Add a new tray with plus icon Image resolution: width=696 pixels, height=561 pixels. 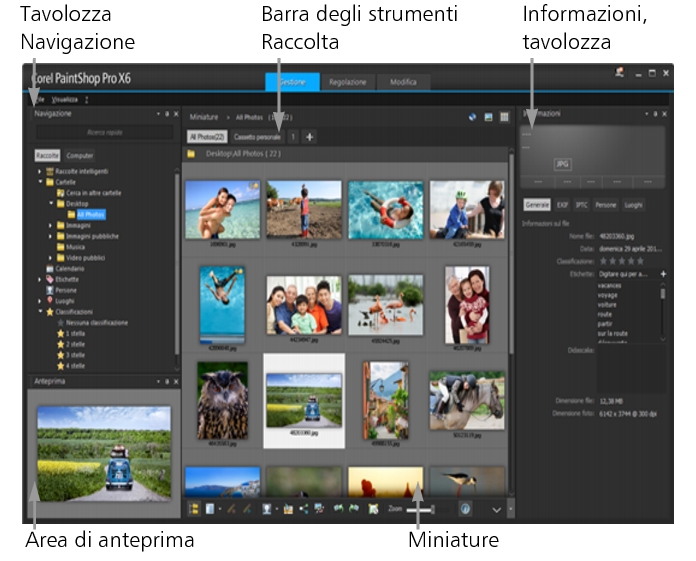pyautogui.click(x=310, y=136)
